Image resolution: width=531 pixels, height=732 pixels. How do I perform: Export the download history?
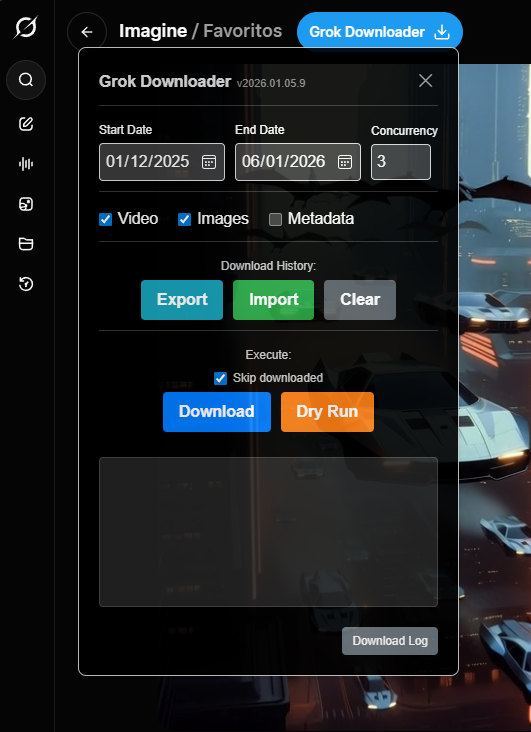tap(182, 300)
